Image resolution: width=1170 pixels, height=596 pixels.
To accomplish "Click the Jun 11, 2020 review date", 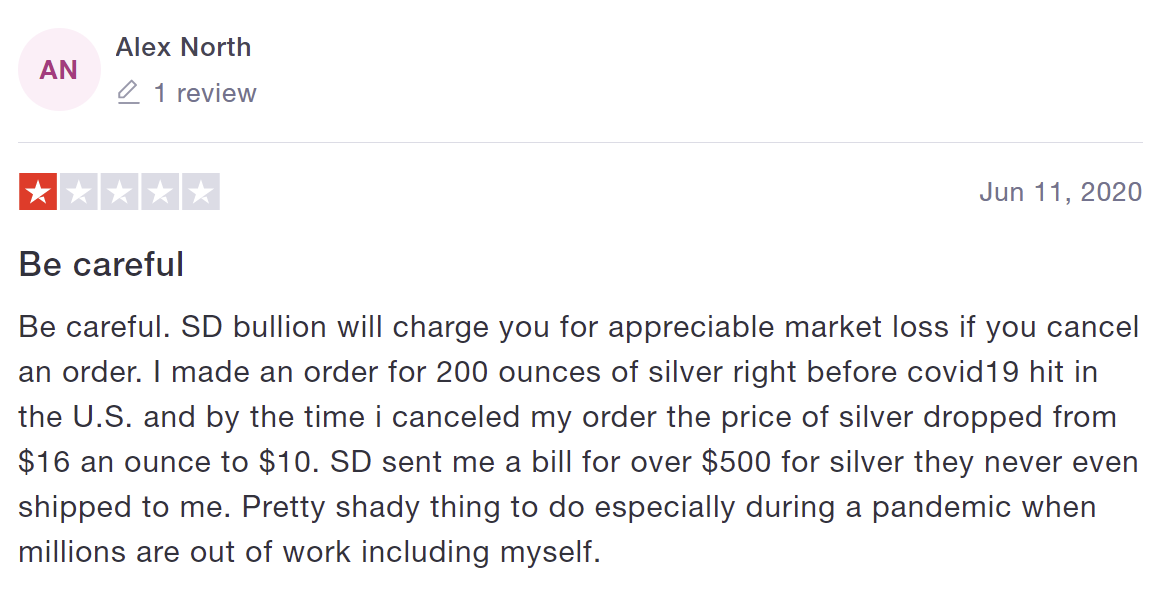I will pos(1060,192).
